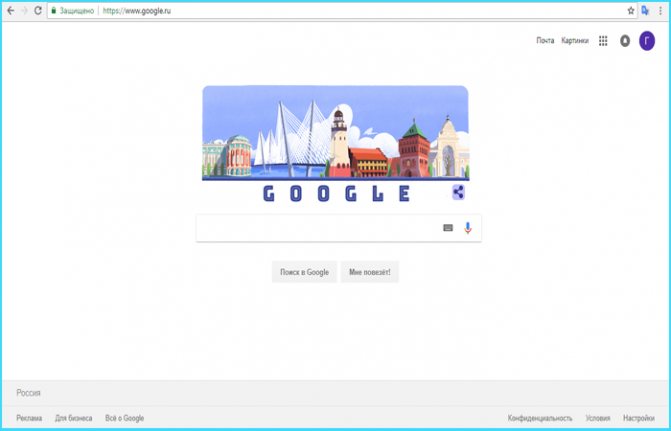The height and width of the screenshot is (431, 671).
Task: Open the Chrome three-dot menu
Action: tap(660, 11)
